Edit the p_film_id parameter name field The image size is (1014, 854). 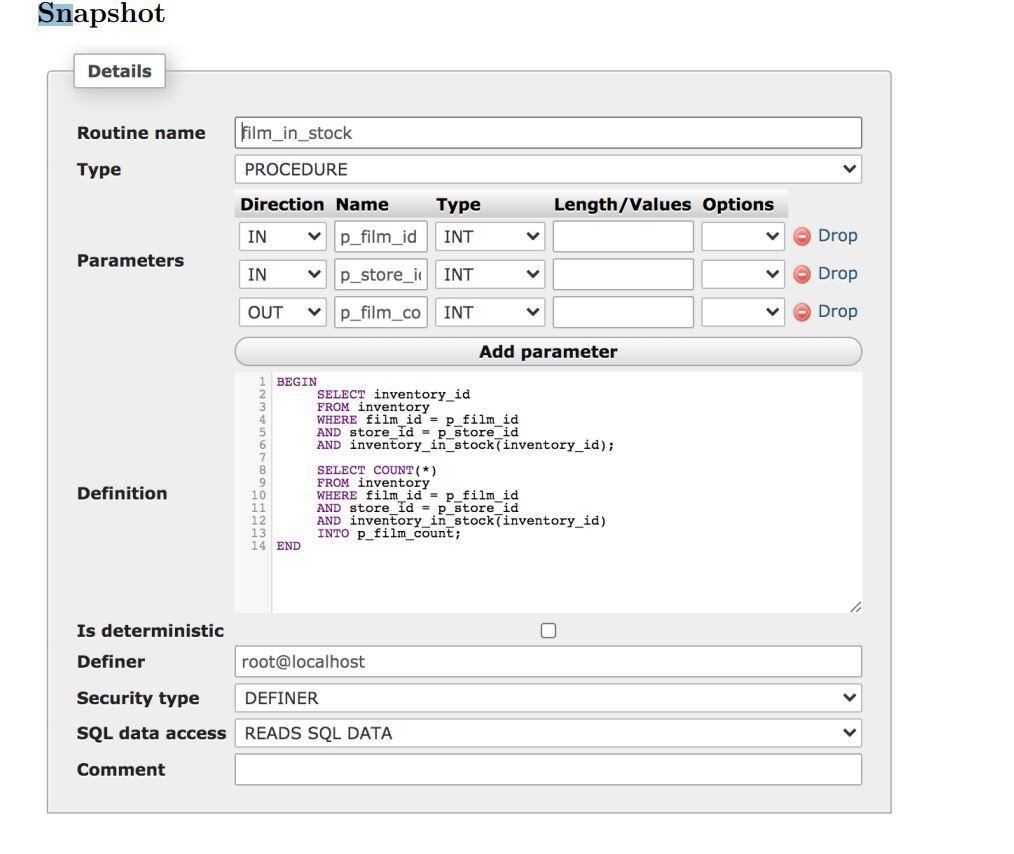tap(380, 236)
